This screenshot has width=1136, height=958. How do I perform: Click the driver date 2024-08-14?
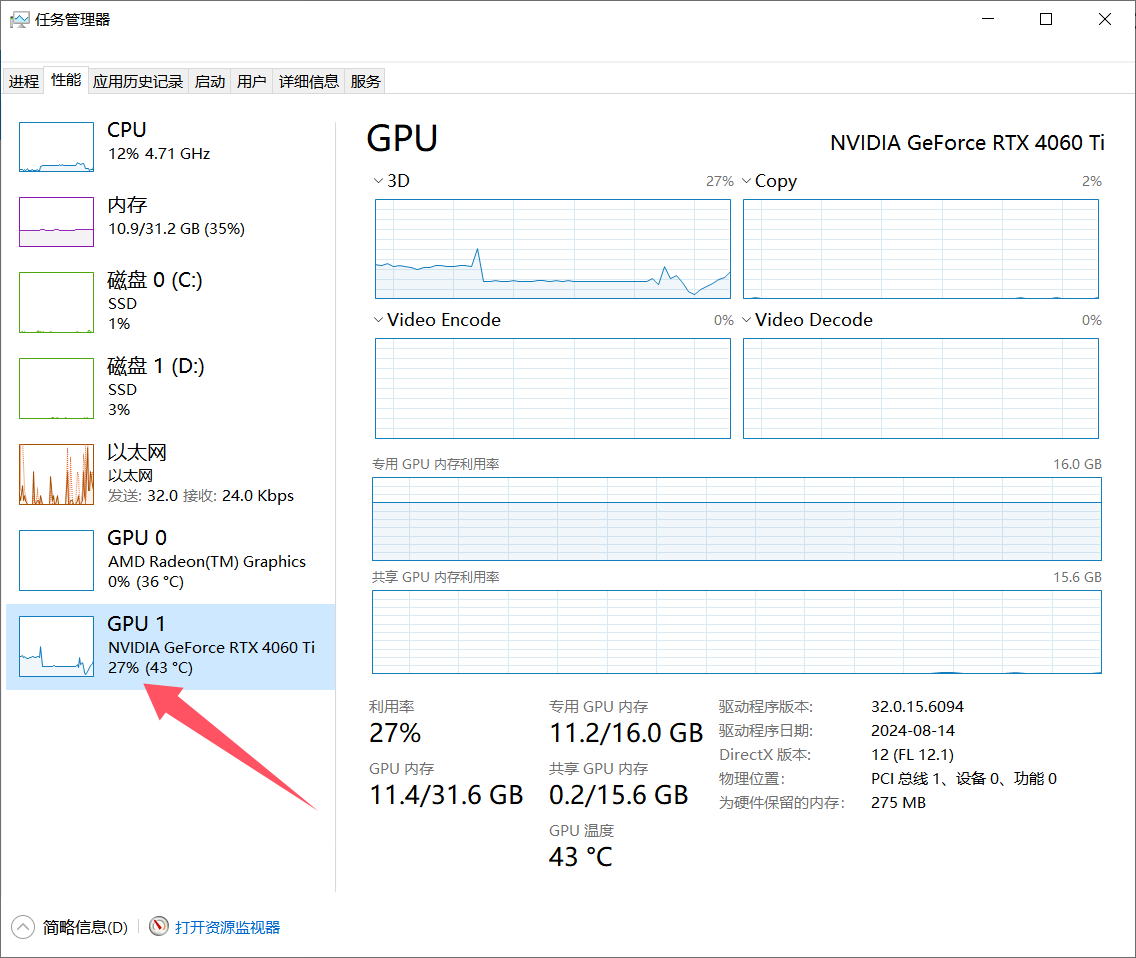pyautogui.click(x=913, y=730)
